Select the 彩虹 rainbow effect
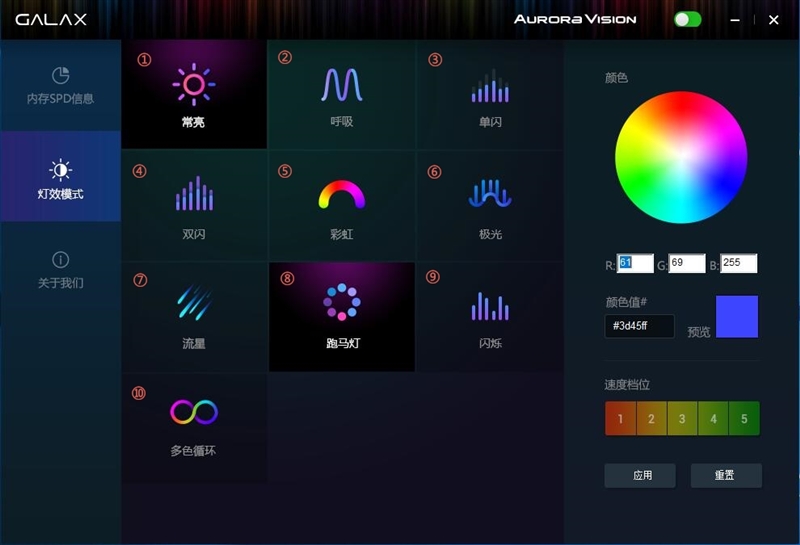800x545 pixels. point(341,205)
